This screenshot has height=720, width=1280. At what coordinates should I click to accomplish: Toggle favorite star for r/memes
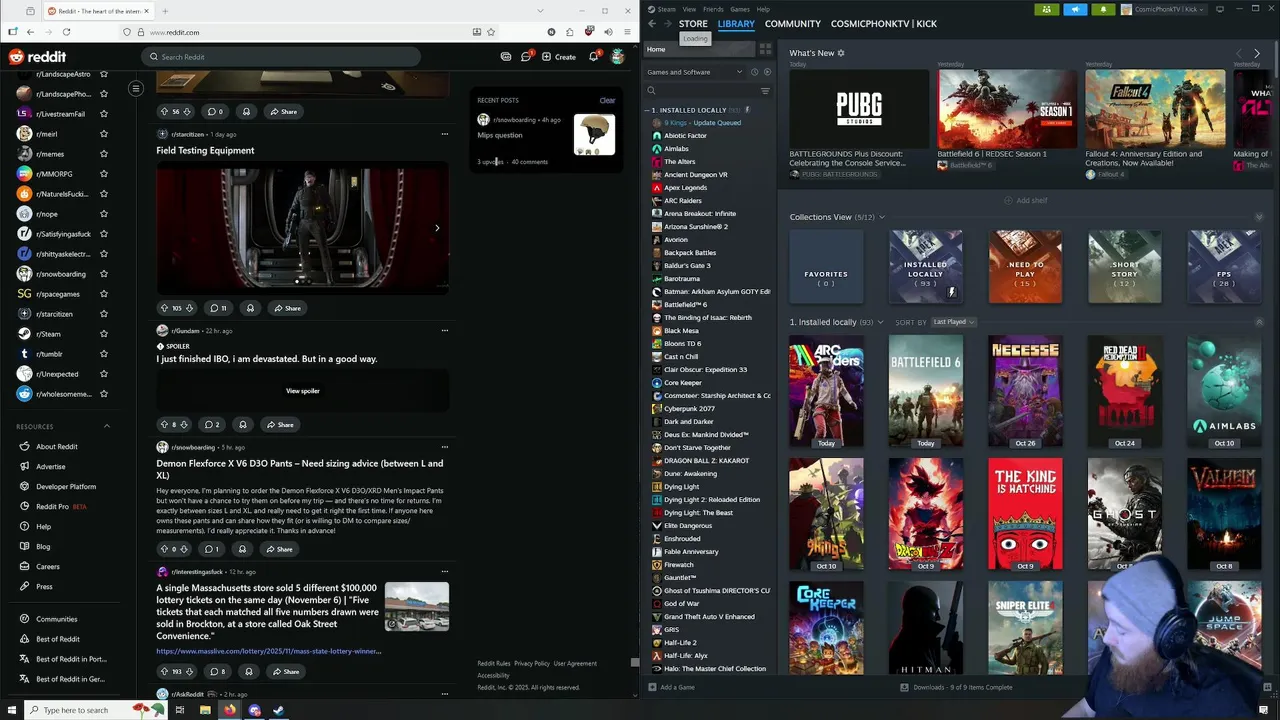coord(103,154)
